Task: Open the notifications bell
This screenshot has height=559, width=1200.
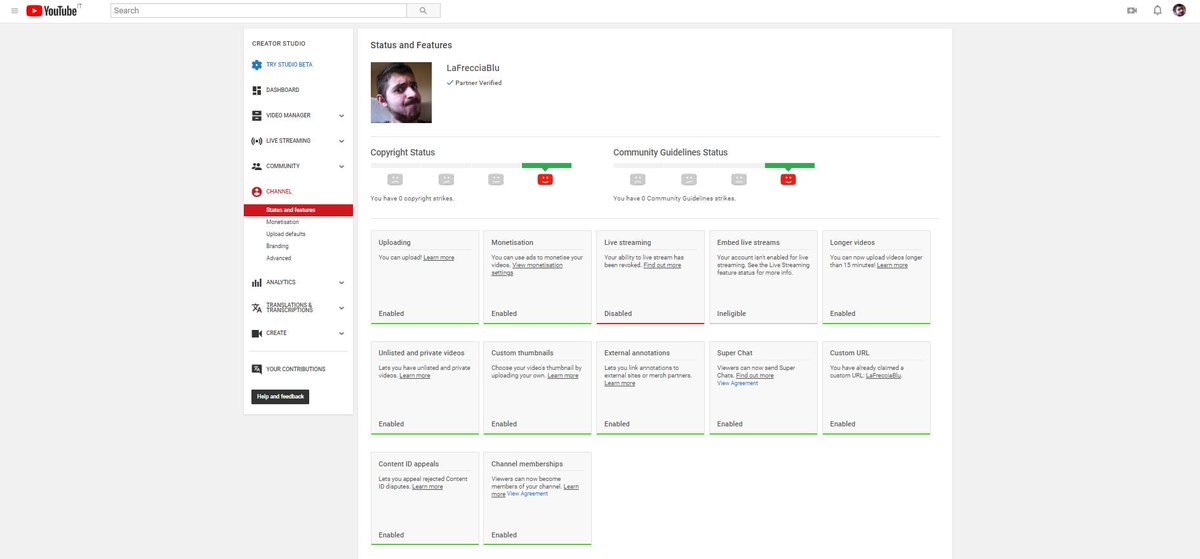Action: [1157, 10]
